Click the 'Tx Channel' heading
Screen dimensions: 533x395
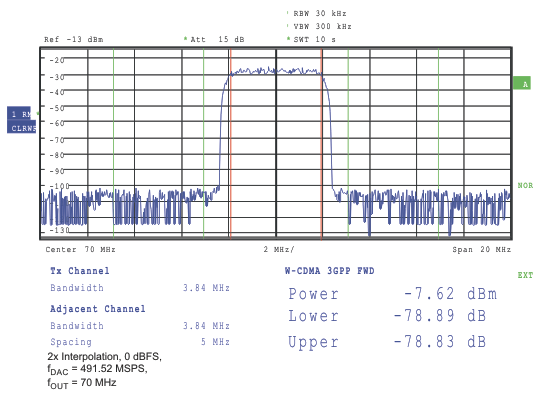80,271
